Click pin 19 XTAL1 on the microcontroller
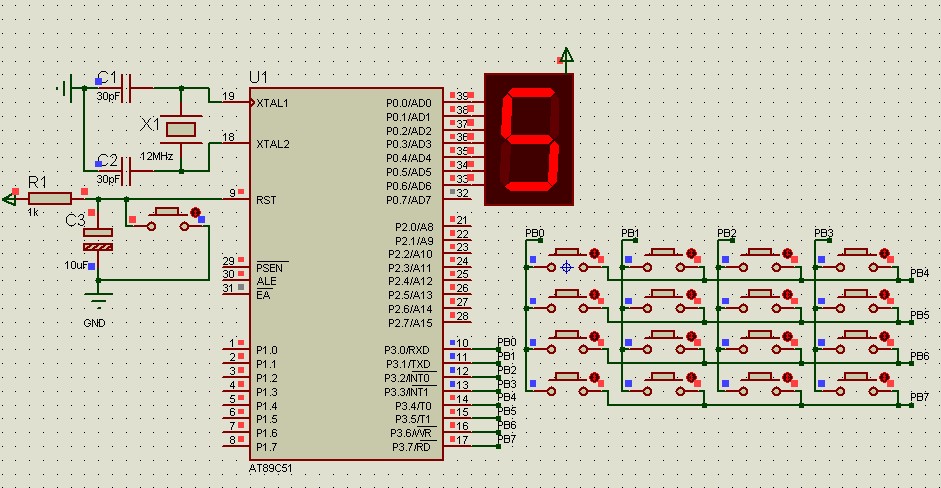Image resolution: width=941 pixels, height=488 pixels. coord(230,102)
